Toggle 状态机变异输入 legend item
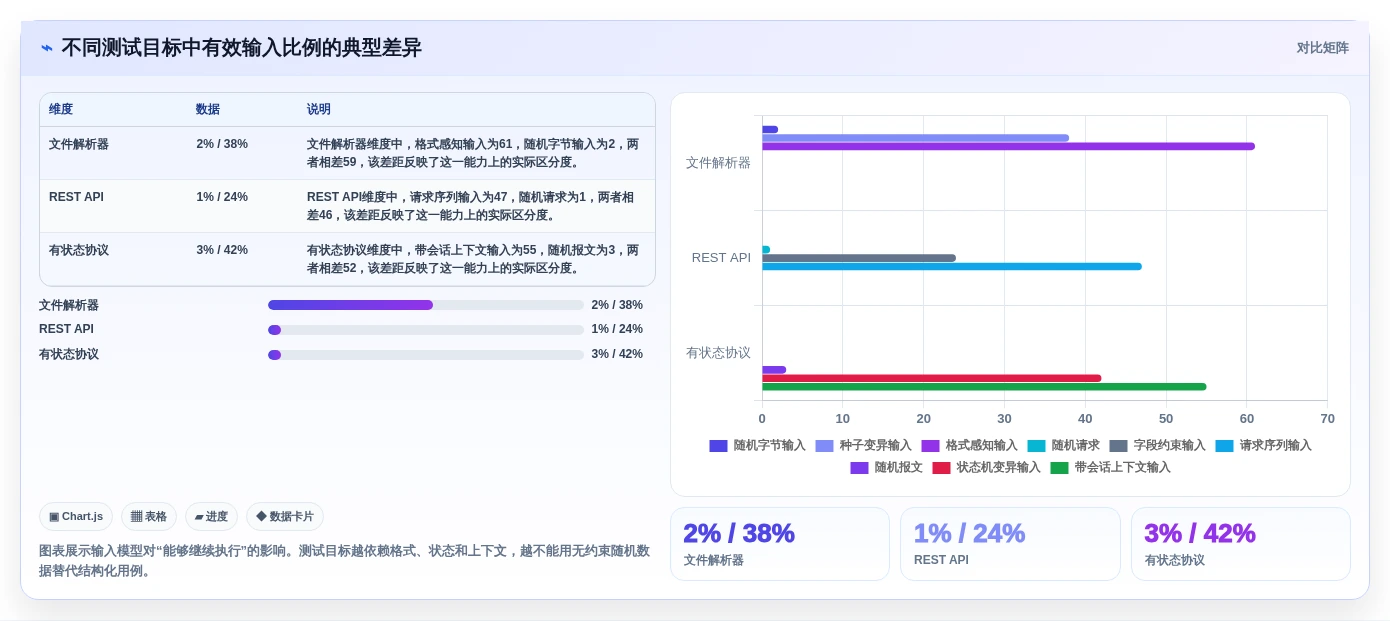The image size is (1390, 621). tap(986, 468)
